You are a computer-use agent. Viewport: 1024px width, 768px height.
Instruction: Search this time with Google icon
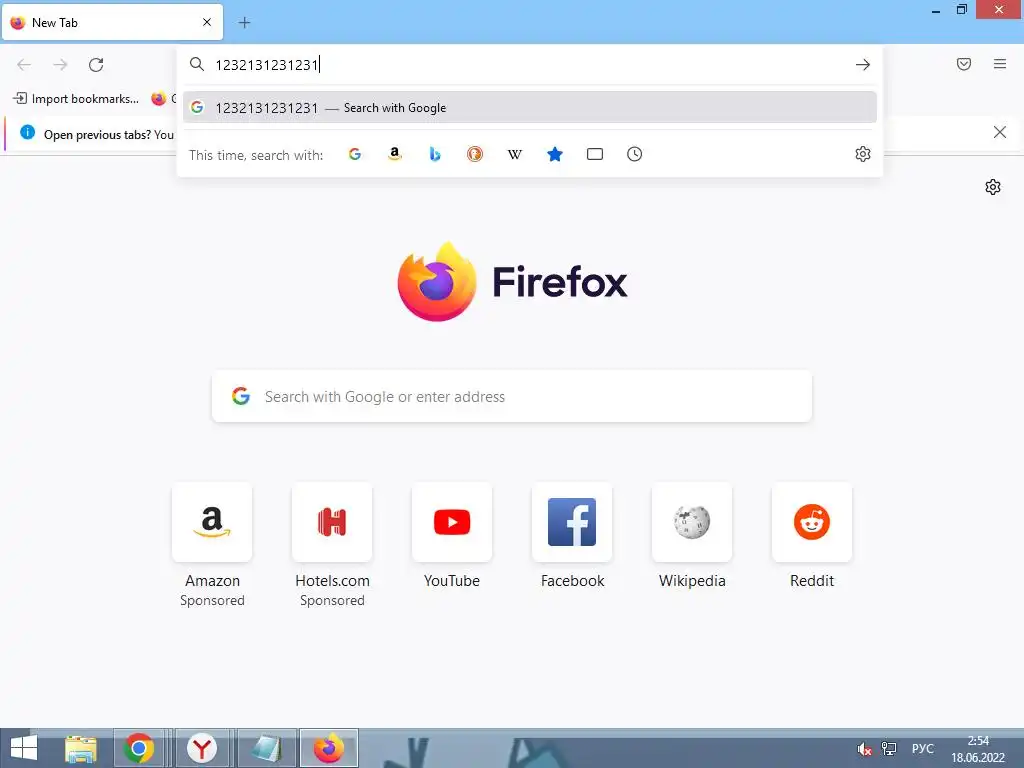tap(355, 154)
